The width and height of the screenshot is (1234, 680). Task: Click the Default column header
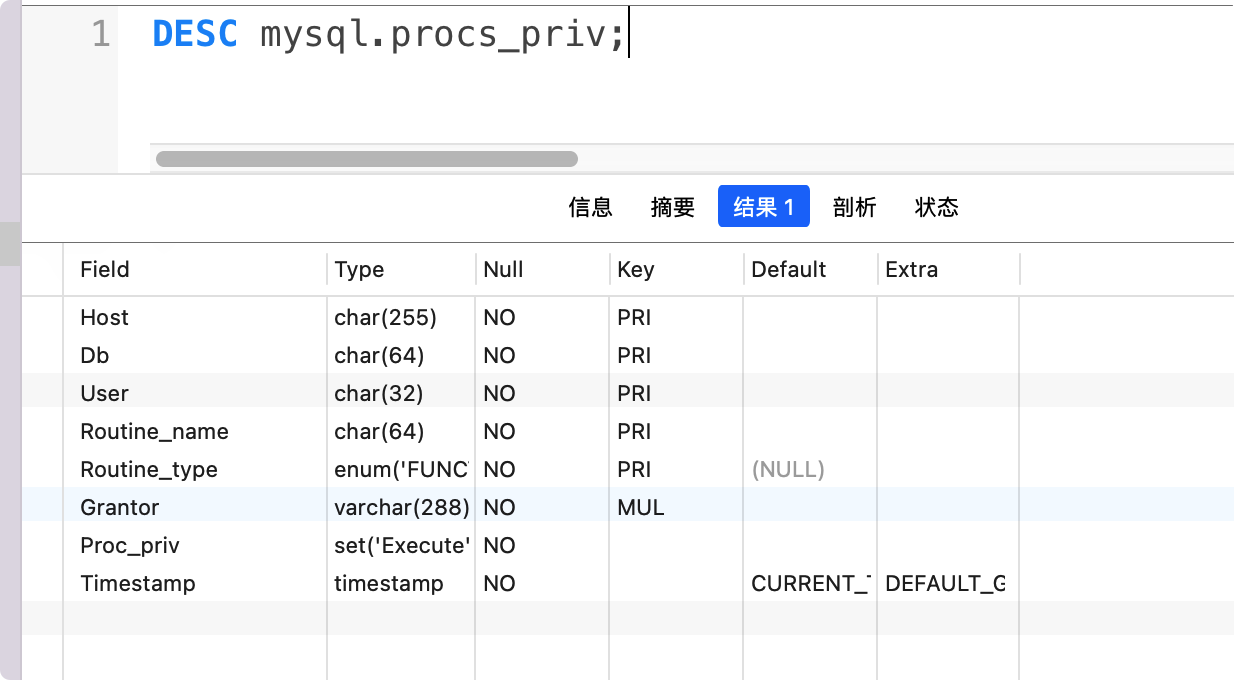[788, 269]
